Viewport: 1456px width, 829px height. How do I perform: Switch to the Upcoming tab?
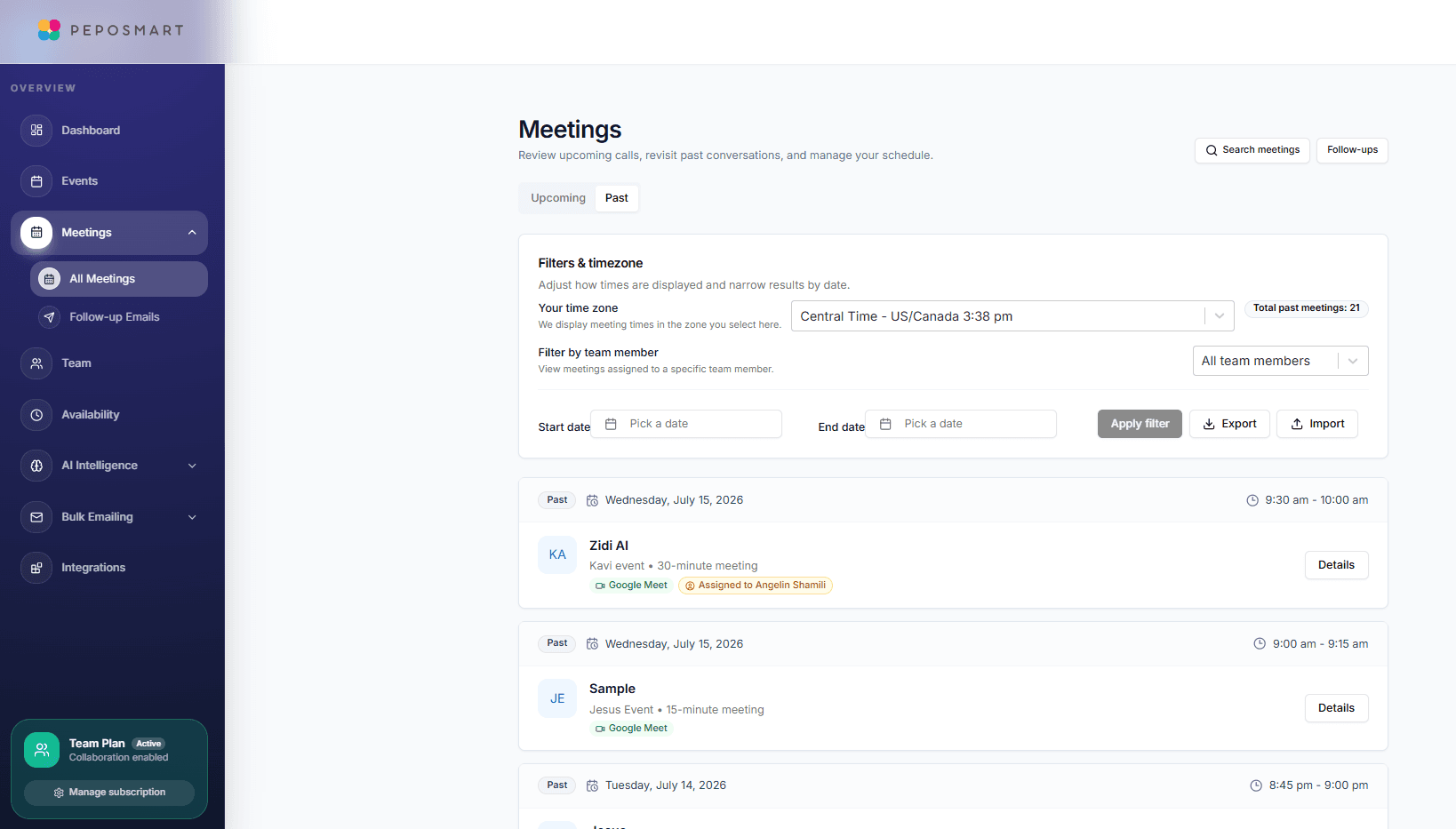(558, 198)
